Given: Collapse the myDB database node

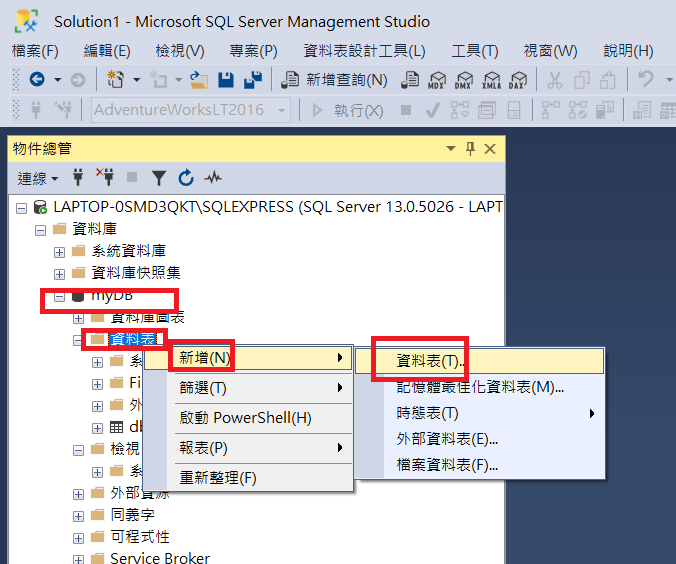Looking at the screenshot, I should [x=59, y=297].
